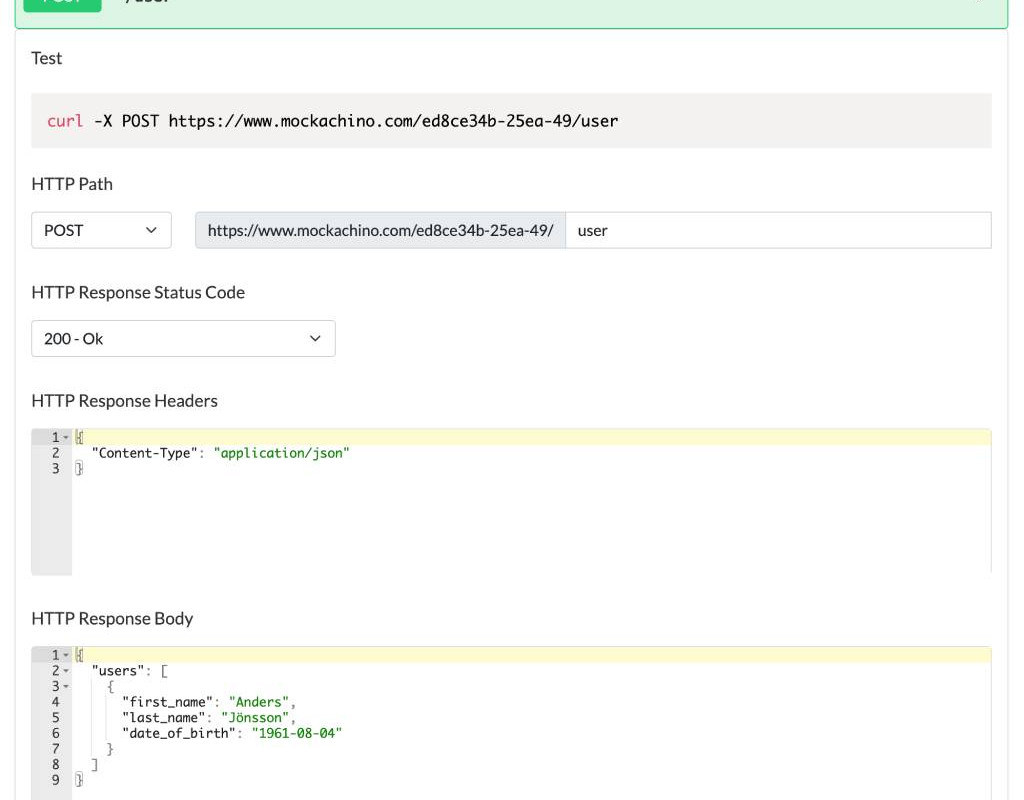Click the "1961-08-04" date of birth value
Viewport: 1024px width, 800px height.
296,733
